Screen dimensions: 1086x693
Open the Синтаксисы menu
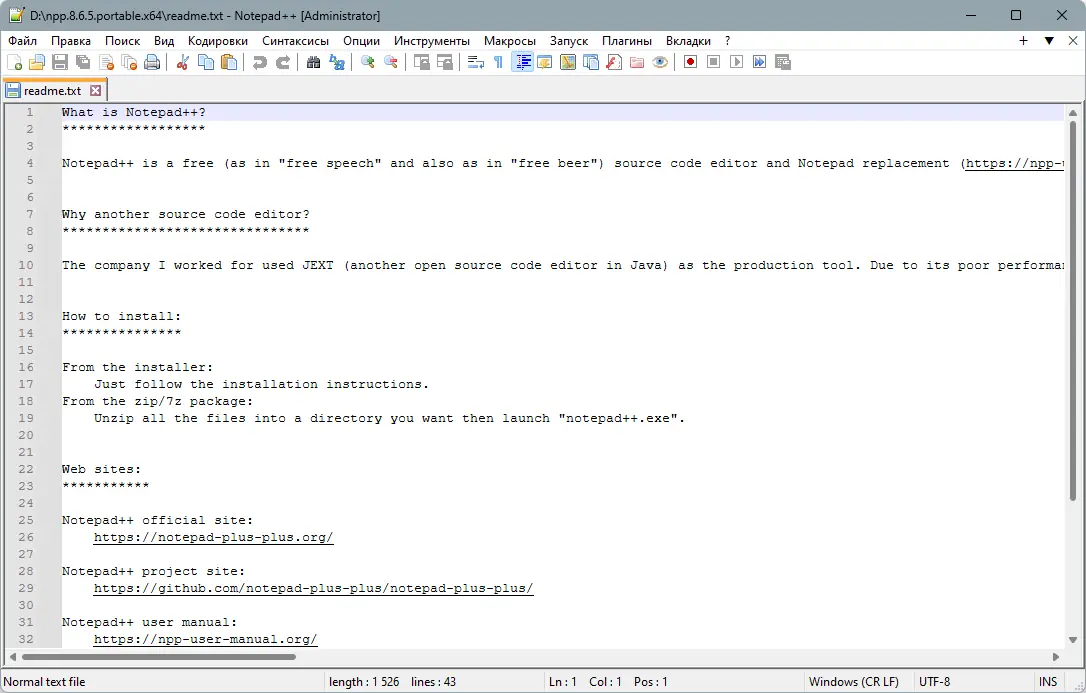(x=296, y=41)
